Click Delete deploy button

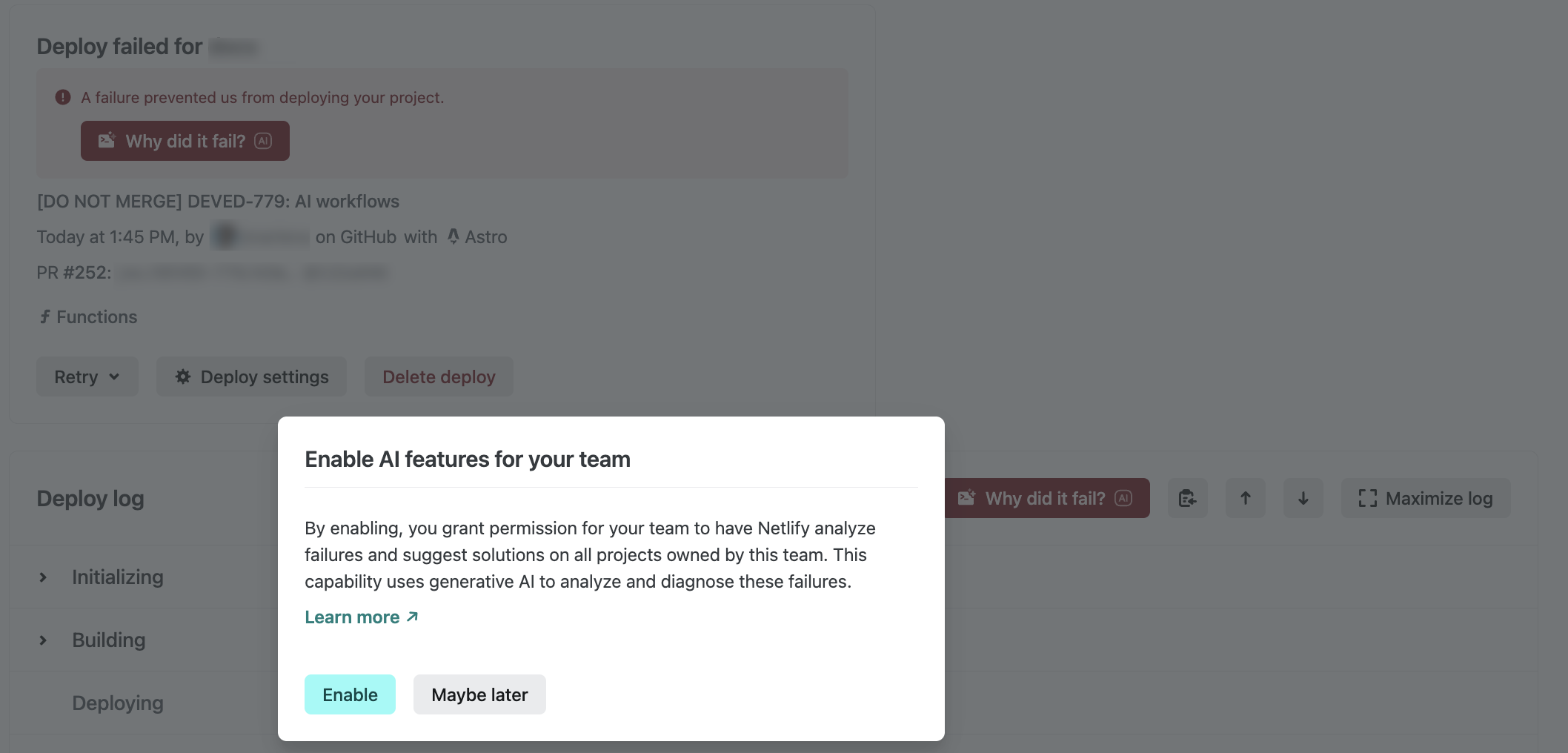click(439, 376)
